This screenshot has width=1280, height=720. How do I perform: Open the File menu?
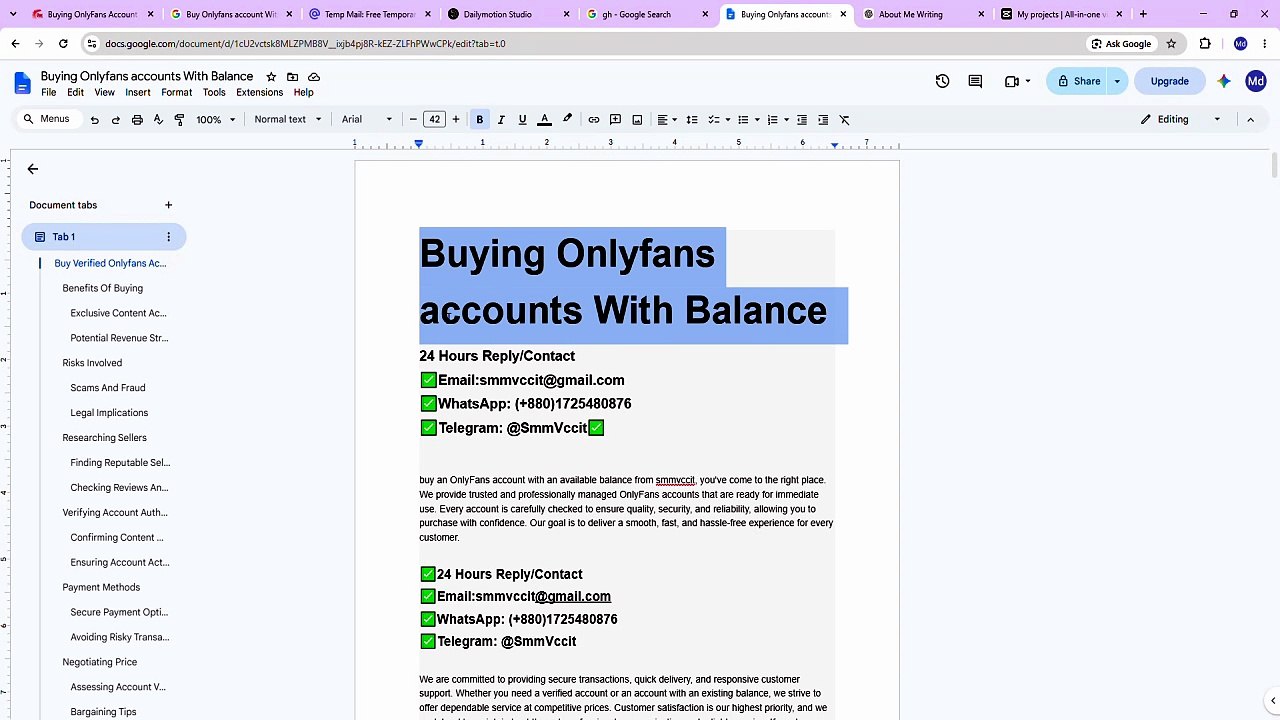click(x=48, y=93)
